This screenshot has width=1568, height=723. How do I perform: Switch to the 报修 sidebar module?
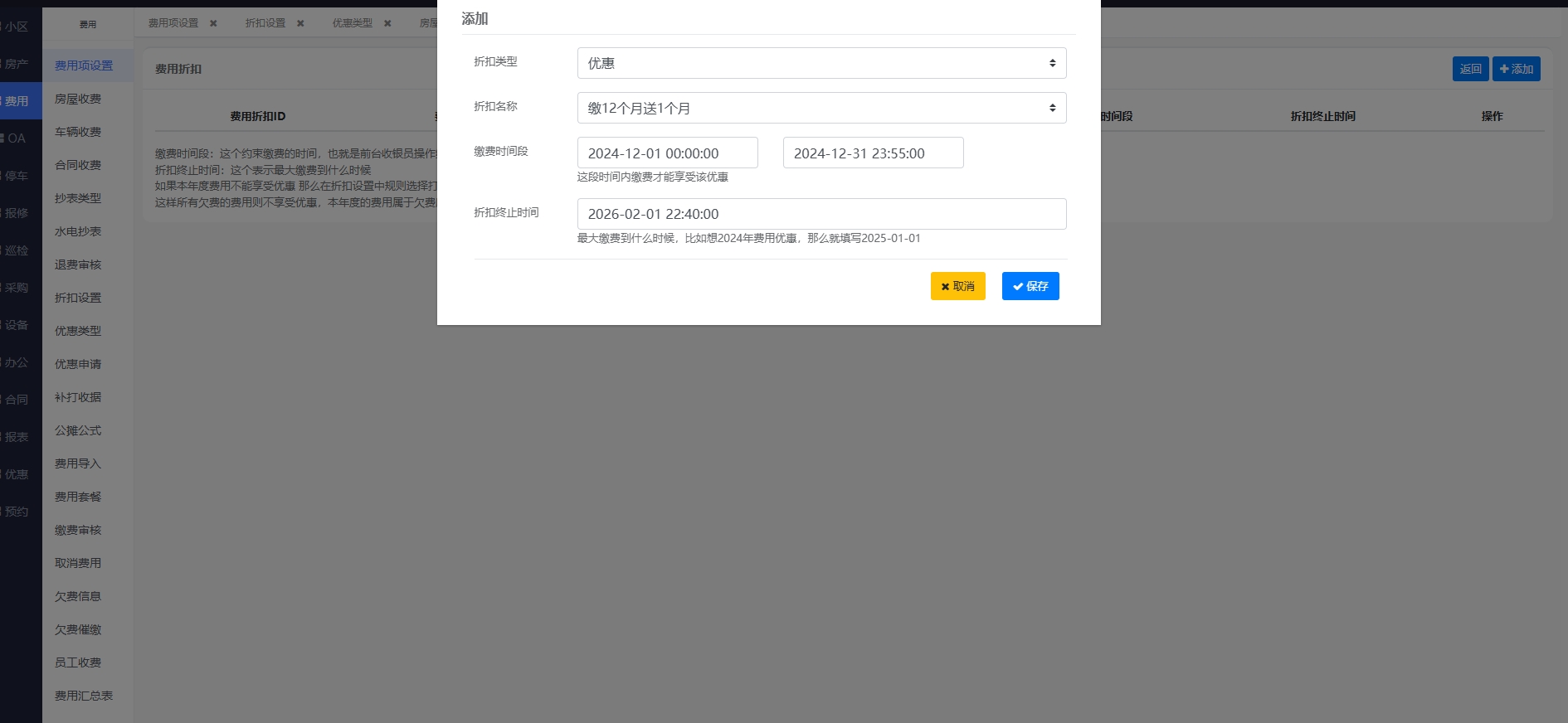click(x=17, y=213)
